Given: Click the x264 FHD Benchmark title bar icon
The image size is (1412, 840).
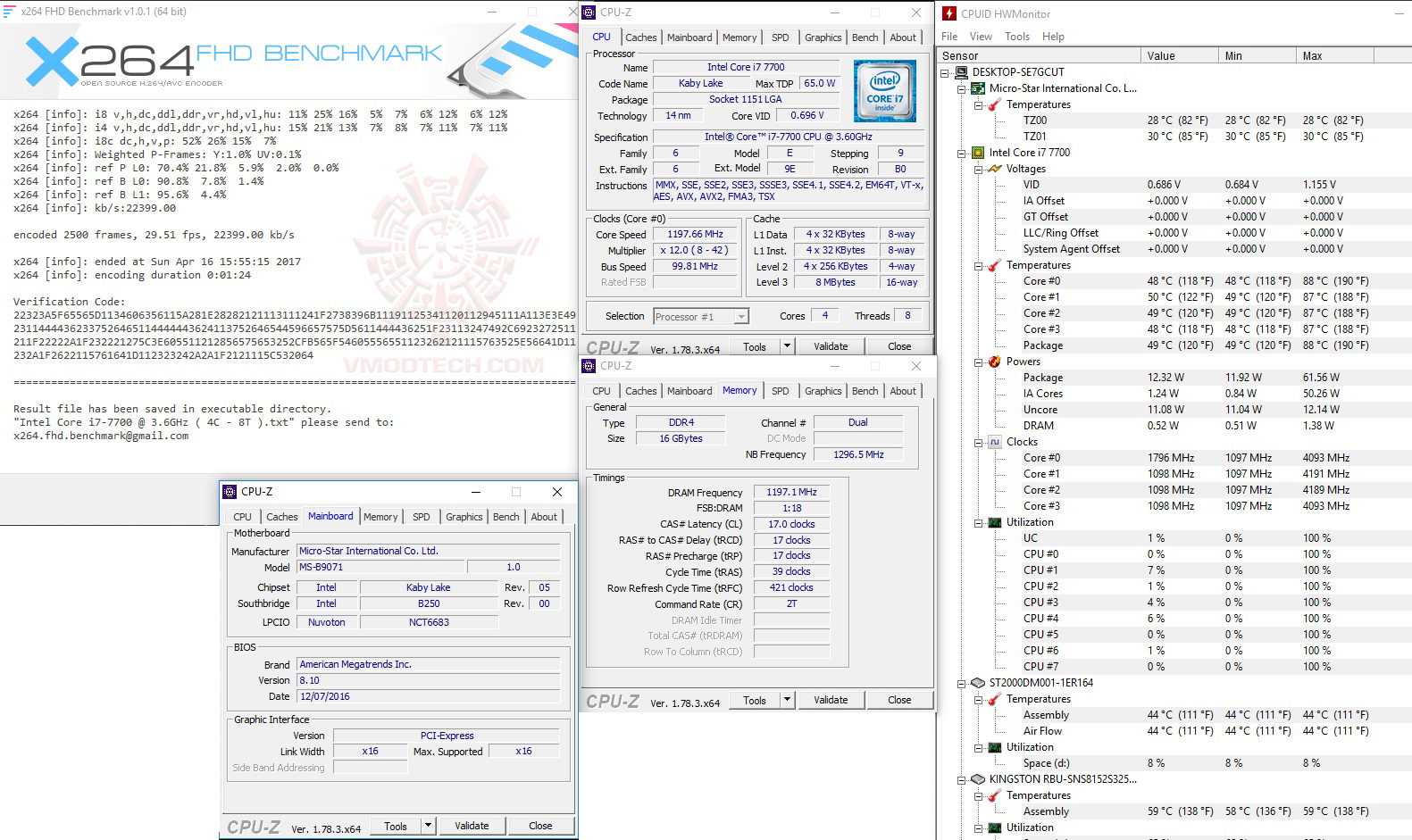Looking at the screenshot, I should [x=10, y=12].
